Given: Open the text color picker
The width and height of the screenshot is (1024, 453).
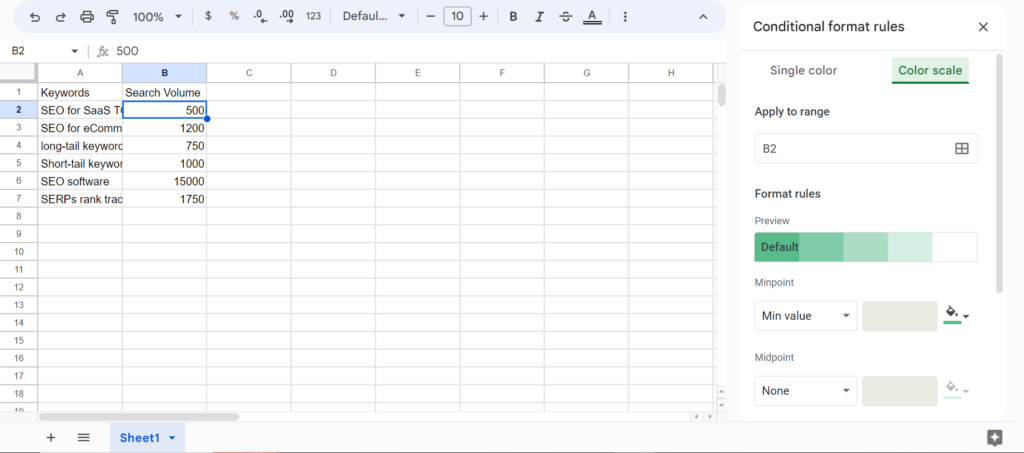Looking at the screenshot, I should click(592, 17).
